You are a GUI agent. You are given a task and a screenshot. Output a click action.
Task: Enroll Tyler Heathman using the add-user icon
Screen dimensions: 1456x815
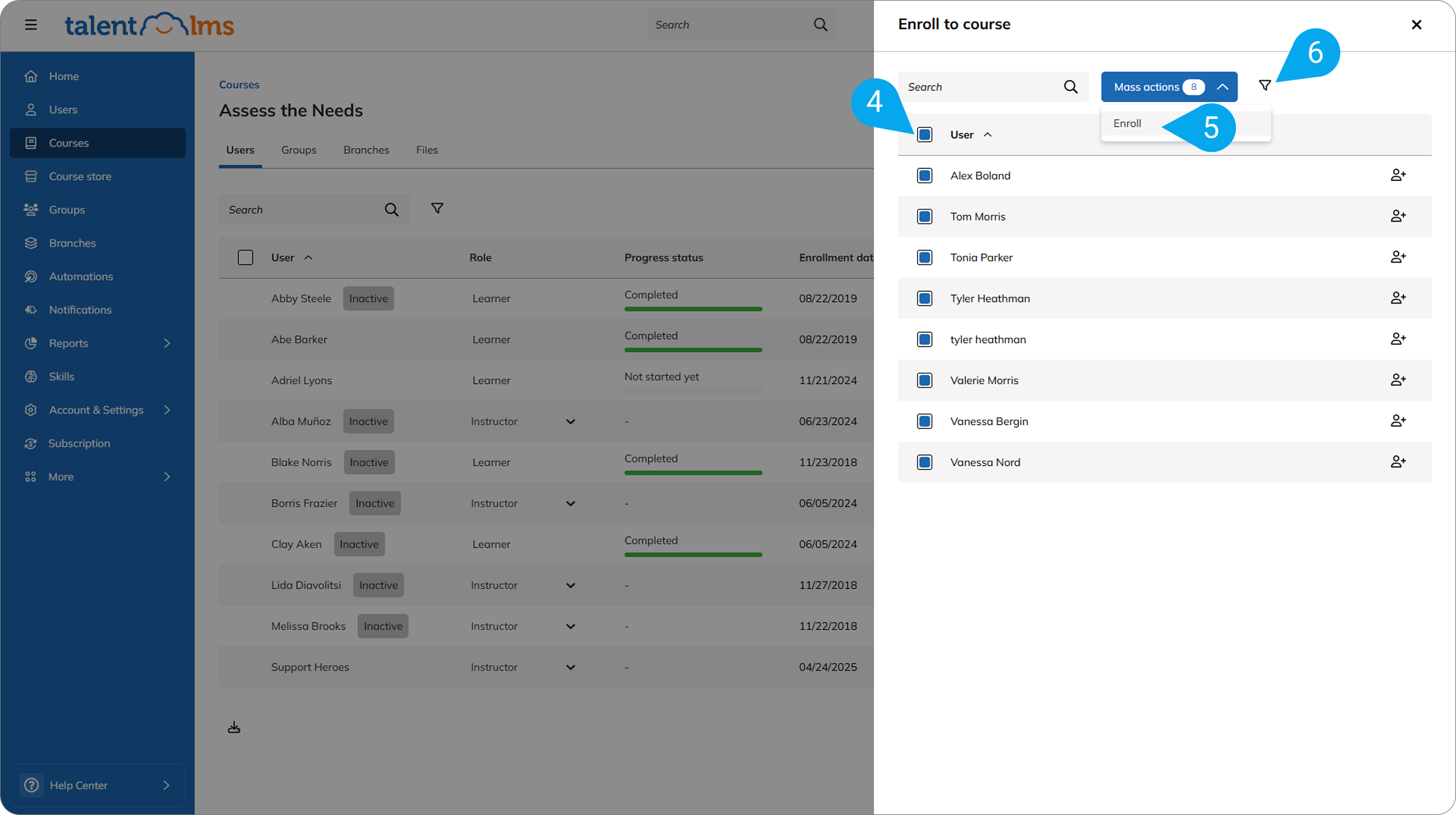(x=1398, y=298)
